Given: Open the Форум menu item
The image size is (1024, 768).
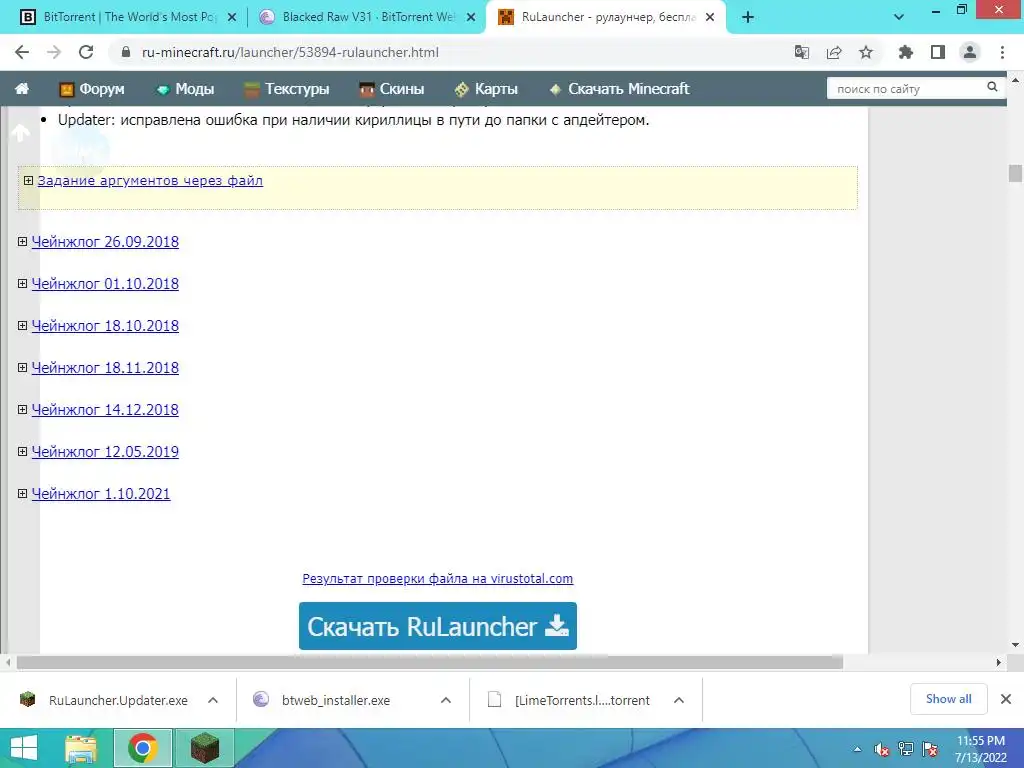Looking at the screenshot, I should 92,89.
